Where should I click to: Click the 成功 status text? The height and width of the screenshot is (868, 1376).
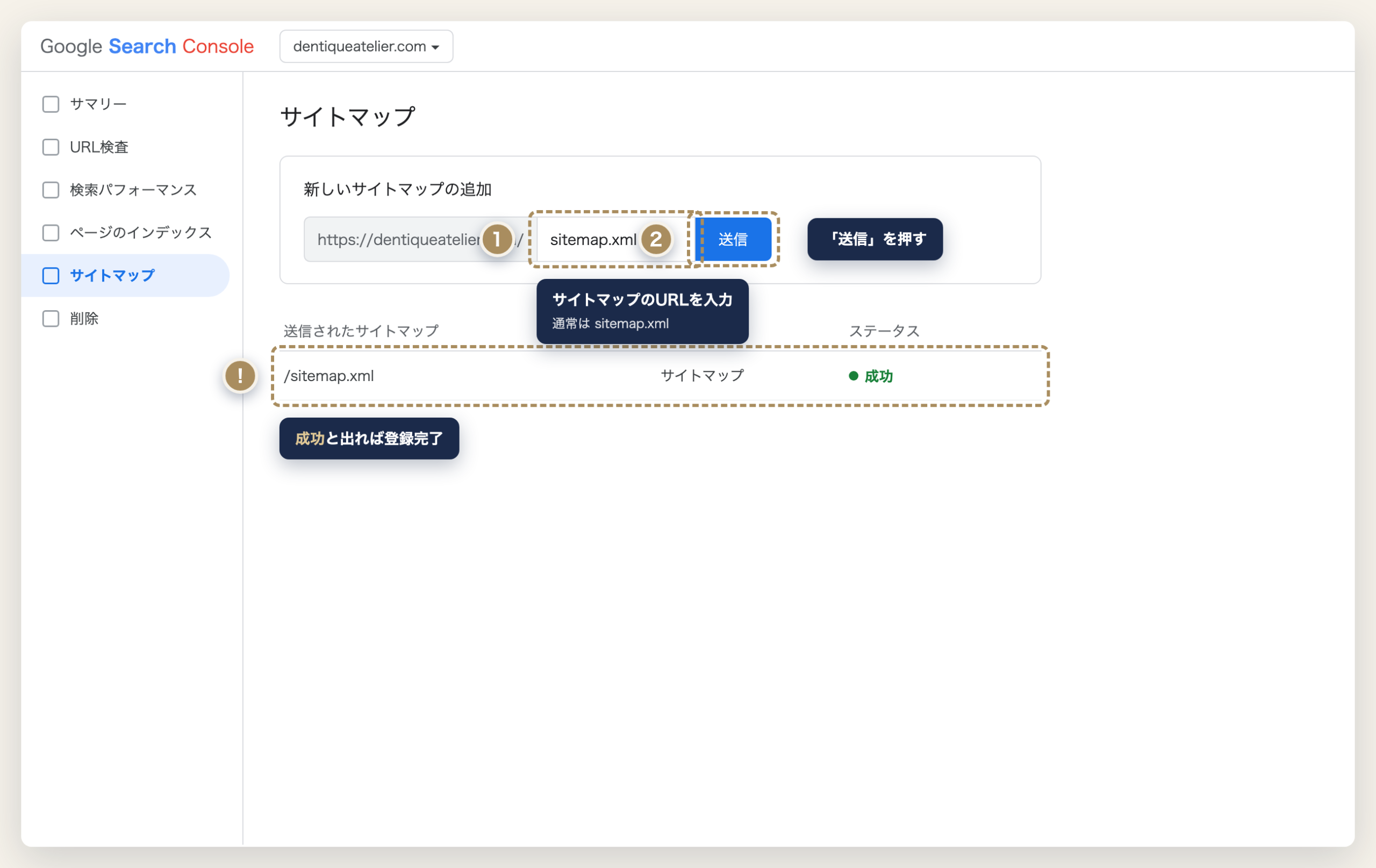pyautogui.click(x=878, y=376)
